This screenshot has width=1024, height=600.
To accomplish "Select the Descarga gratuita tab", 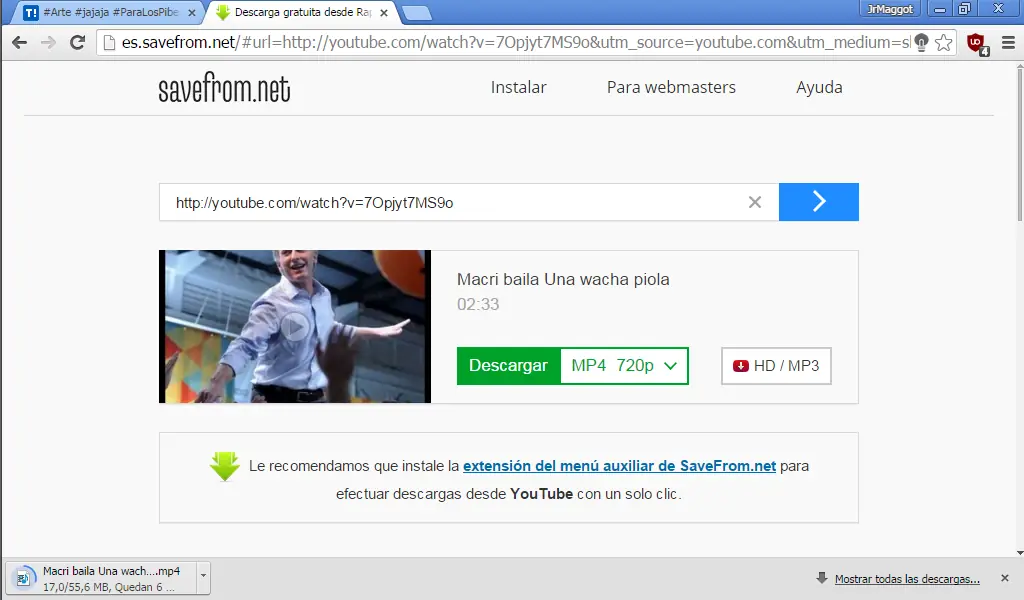I will (302, 12).
